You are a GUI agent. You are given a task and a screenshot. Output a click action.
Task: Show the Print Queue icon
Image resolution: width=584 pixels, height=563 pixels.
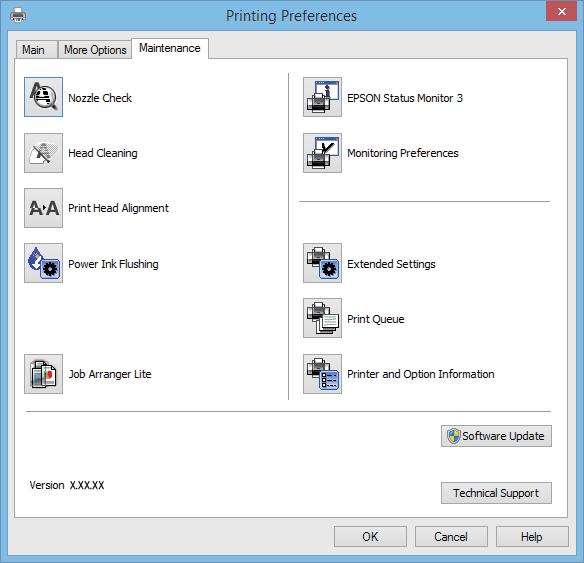point(323,318)
